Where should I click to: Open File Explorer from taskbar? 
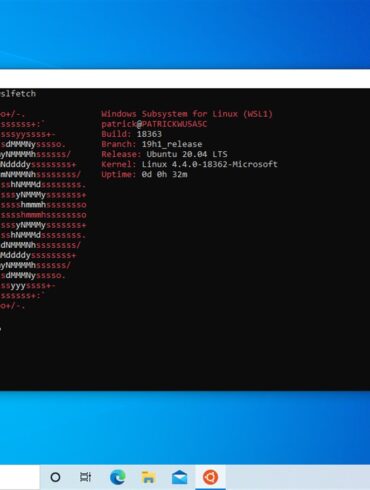point(148,477)
